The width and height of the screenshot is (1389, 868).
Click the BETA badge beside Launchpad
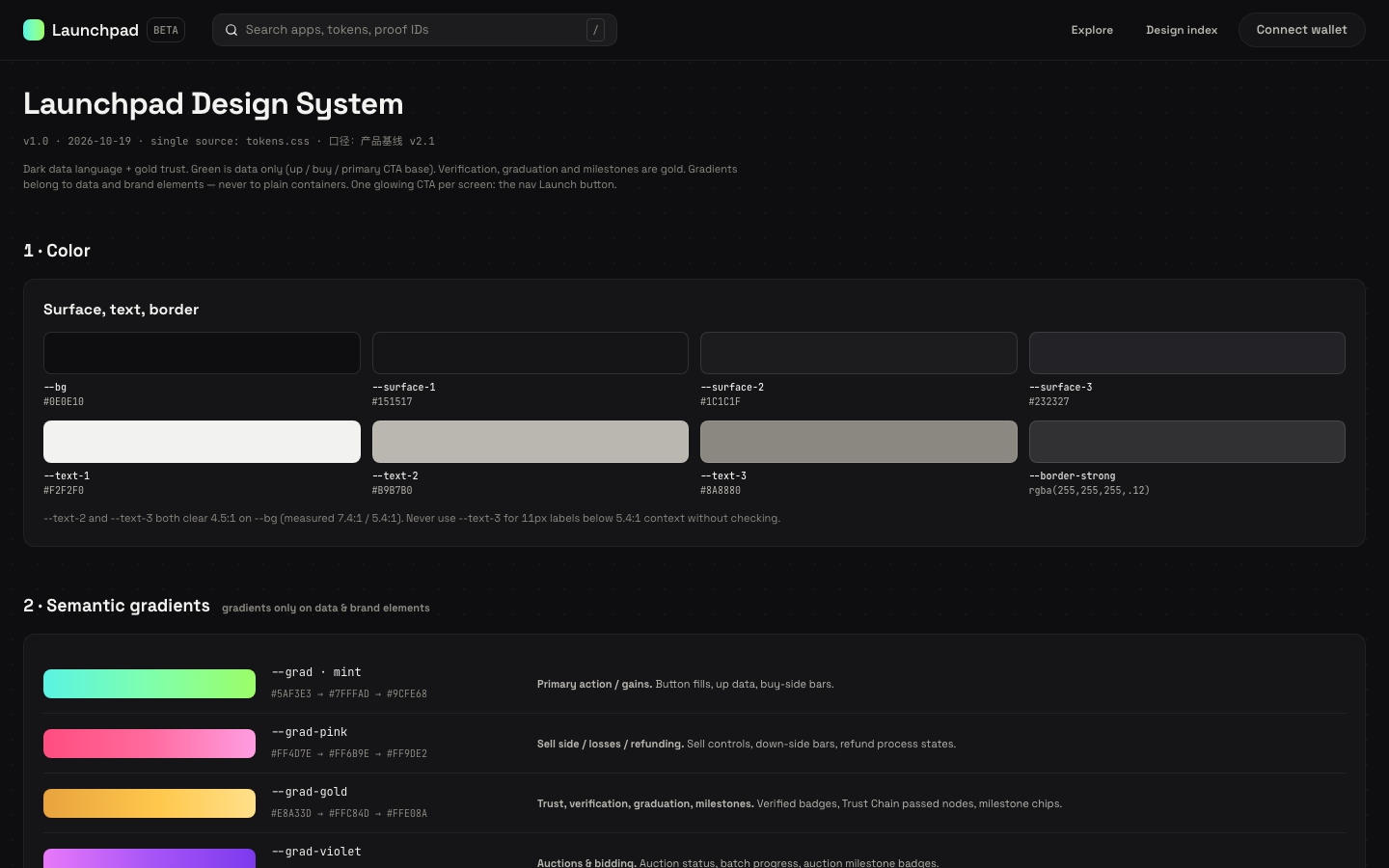[166, 30]
